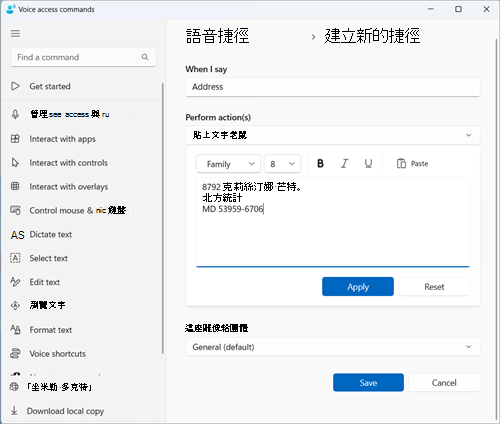Open the hamburger navigation menu
This screenshot has height=424, width=500.
point(15,34)
